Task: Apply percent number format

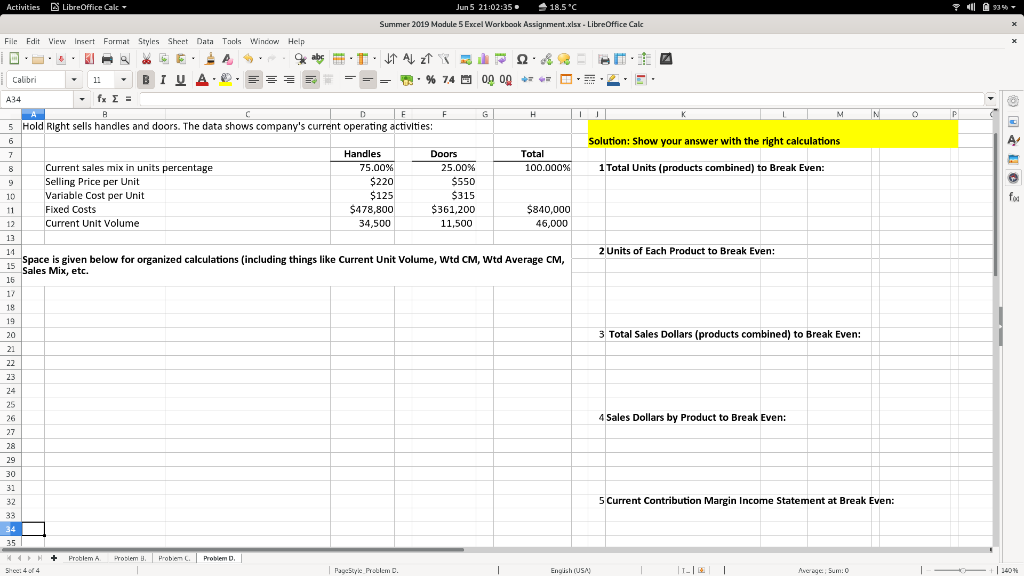Action: point(430,80)
